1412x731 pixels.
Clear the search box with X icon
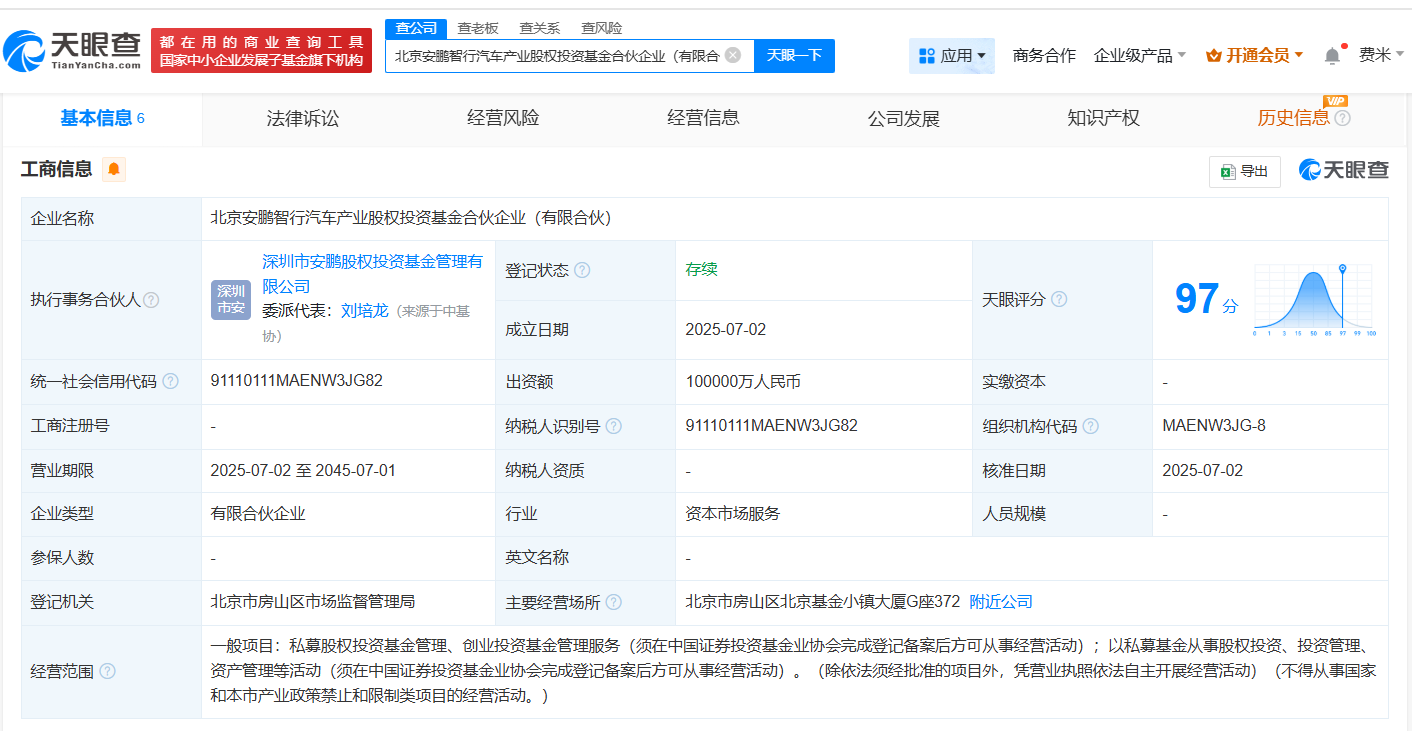click(733, 56)
